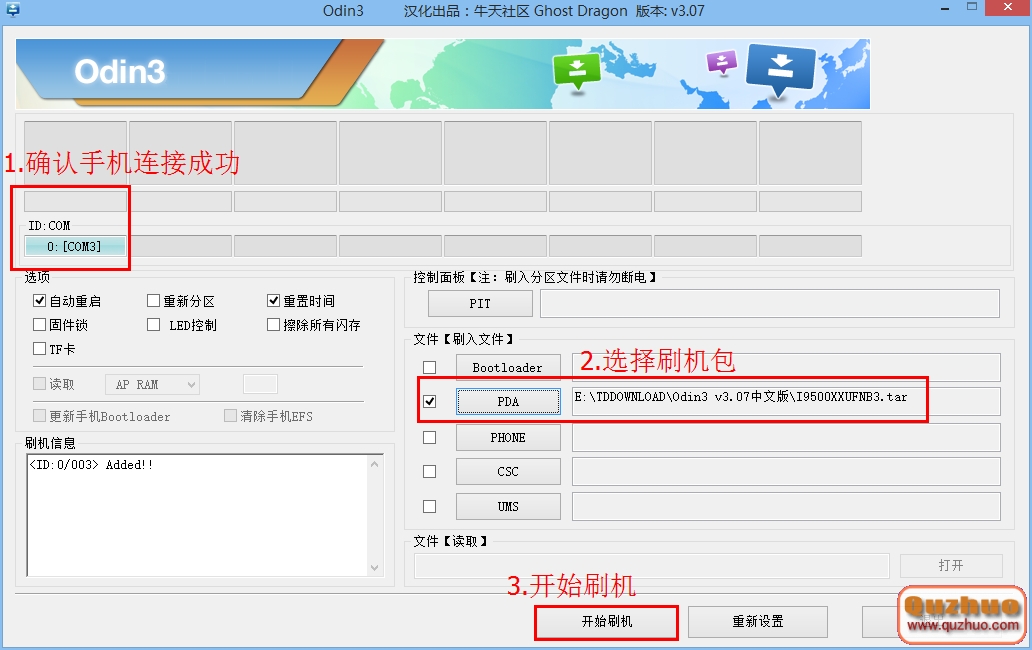1032x650 pixels.
Task: Uncheck the PDA file checkbox
Action: (x=429, y=401)
